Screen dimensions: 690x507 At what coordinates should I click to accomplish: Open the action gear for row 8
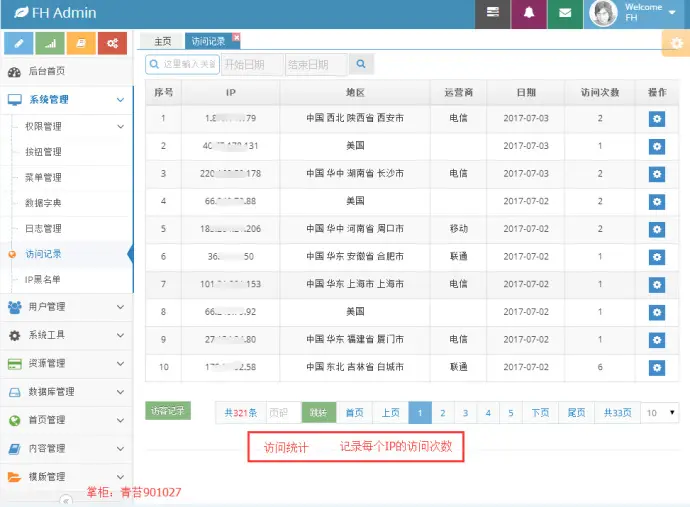(657, 312)
